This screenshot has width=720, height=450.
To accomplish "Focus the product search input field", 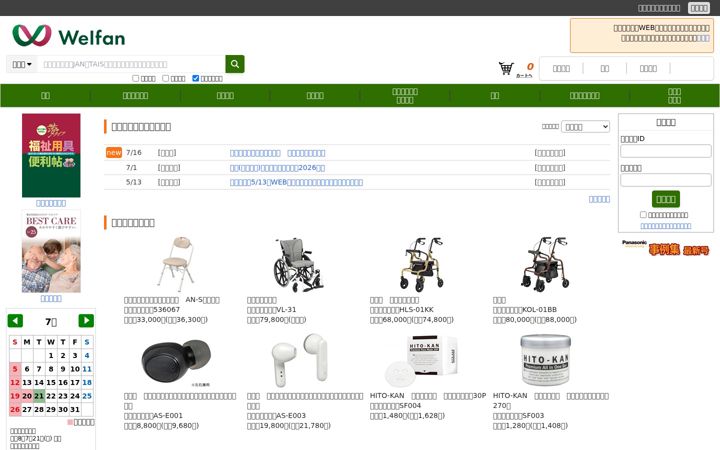I will tap(131, 64).
